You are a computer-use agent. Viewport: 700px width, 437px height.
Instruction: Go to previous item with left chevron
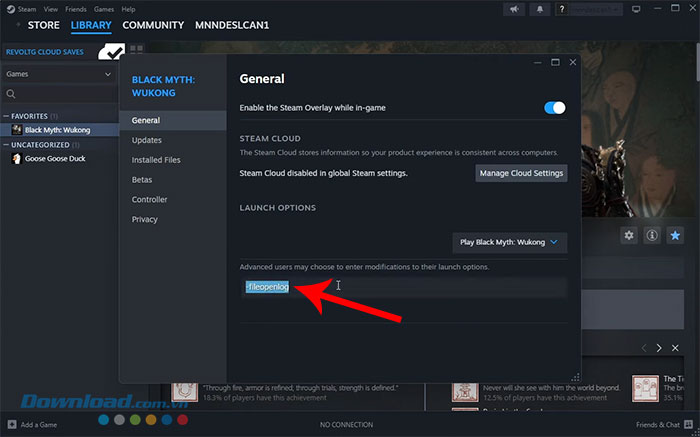coord(644,348)
